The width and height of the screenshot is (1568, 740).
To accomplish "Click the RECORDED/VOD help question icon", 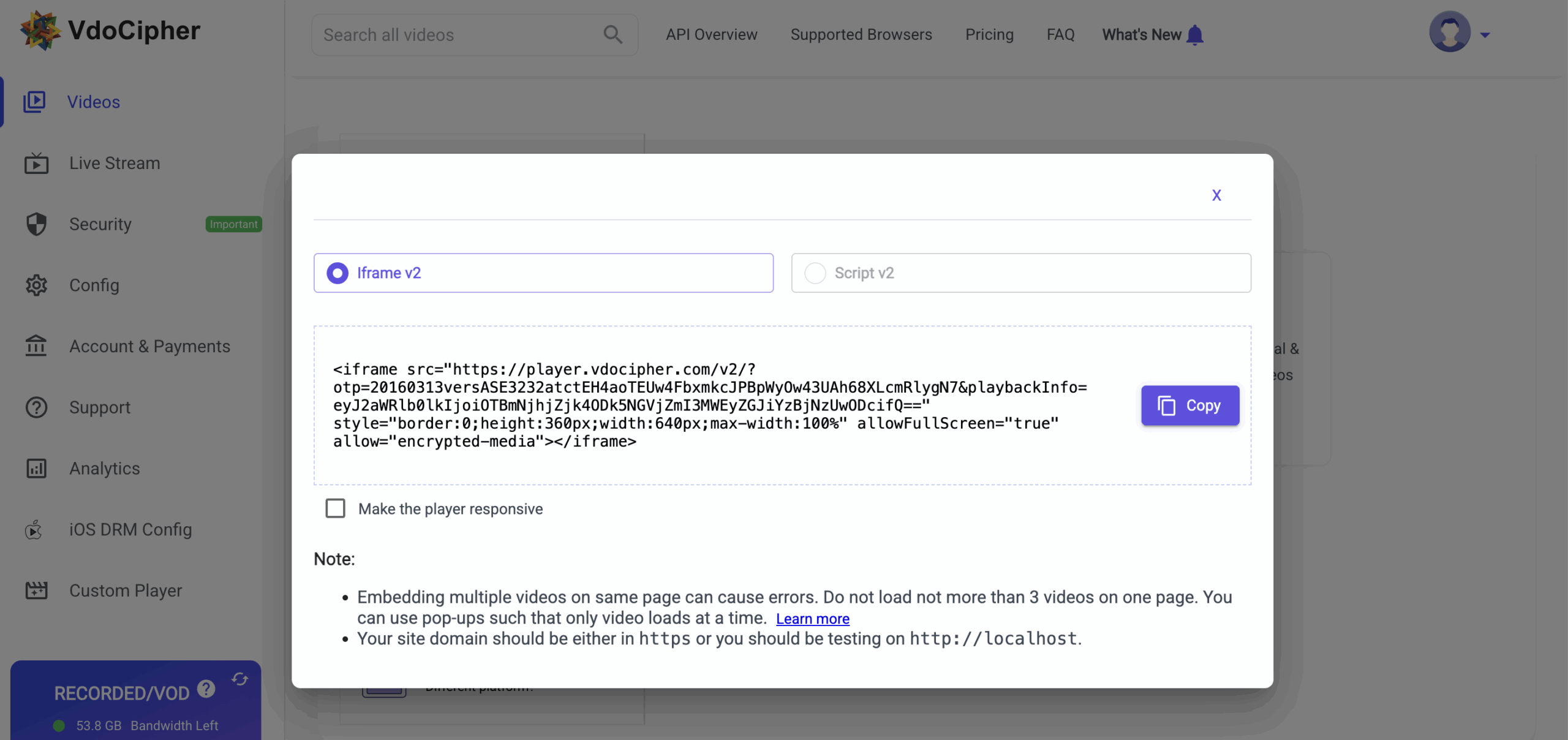I will (206, 689).
